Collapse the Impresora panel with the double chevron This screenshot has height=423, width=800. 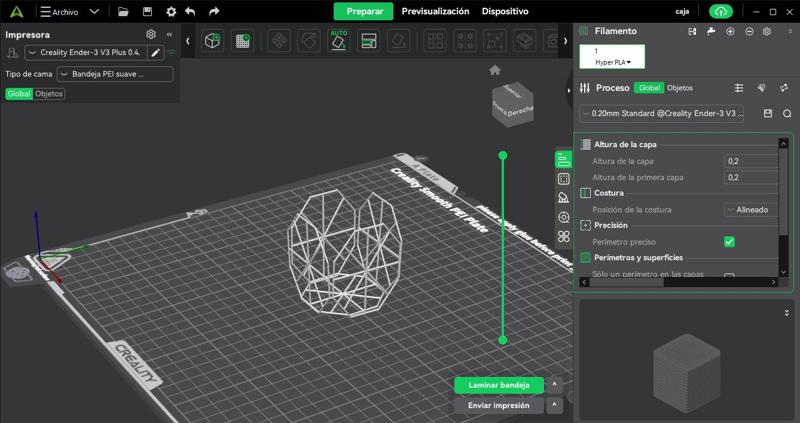(169, 34)
